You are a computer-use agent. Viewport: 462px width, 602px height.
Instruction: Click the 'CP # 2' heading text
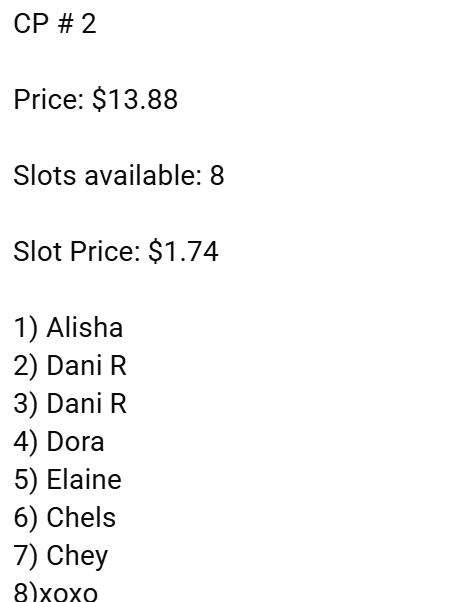click(x=55, y=24)
